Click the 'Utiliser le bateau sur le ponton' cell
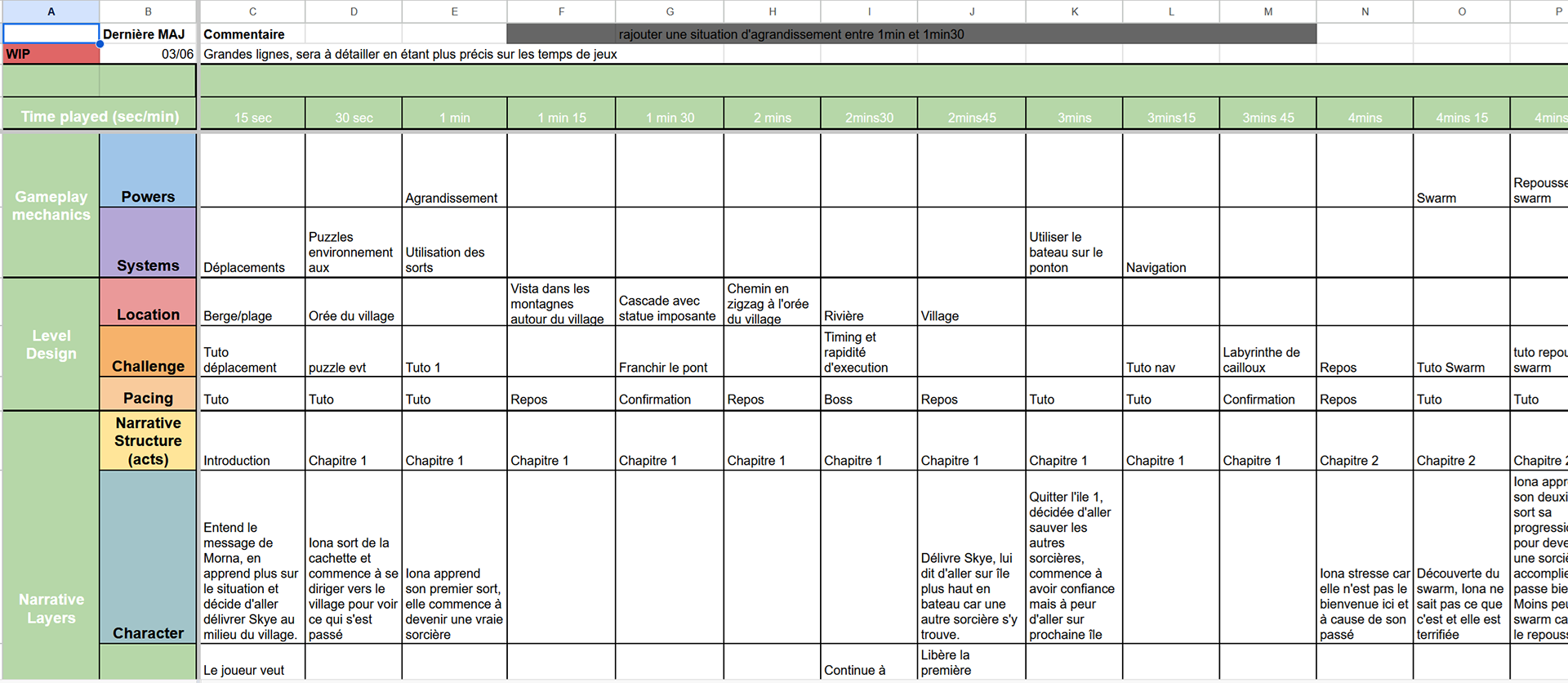This screenshot has height=683, width=1568. coord(1074,242)
